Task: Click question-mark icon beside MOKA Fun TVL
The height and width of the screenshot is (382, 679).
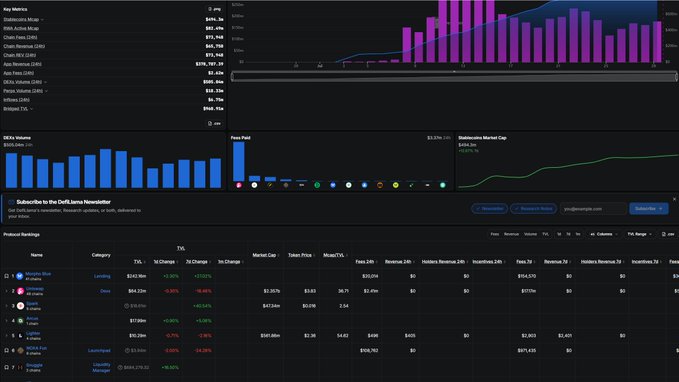Action: (x=127, y=350)
